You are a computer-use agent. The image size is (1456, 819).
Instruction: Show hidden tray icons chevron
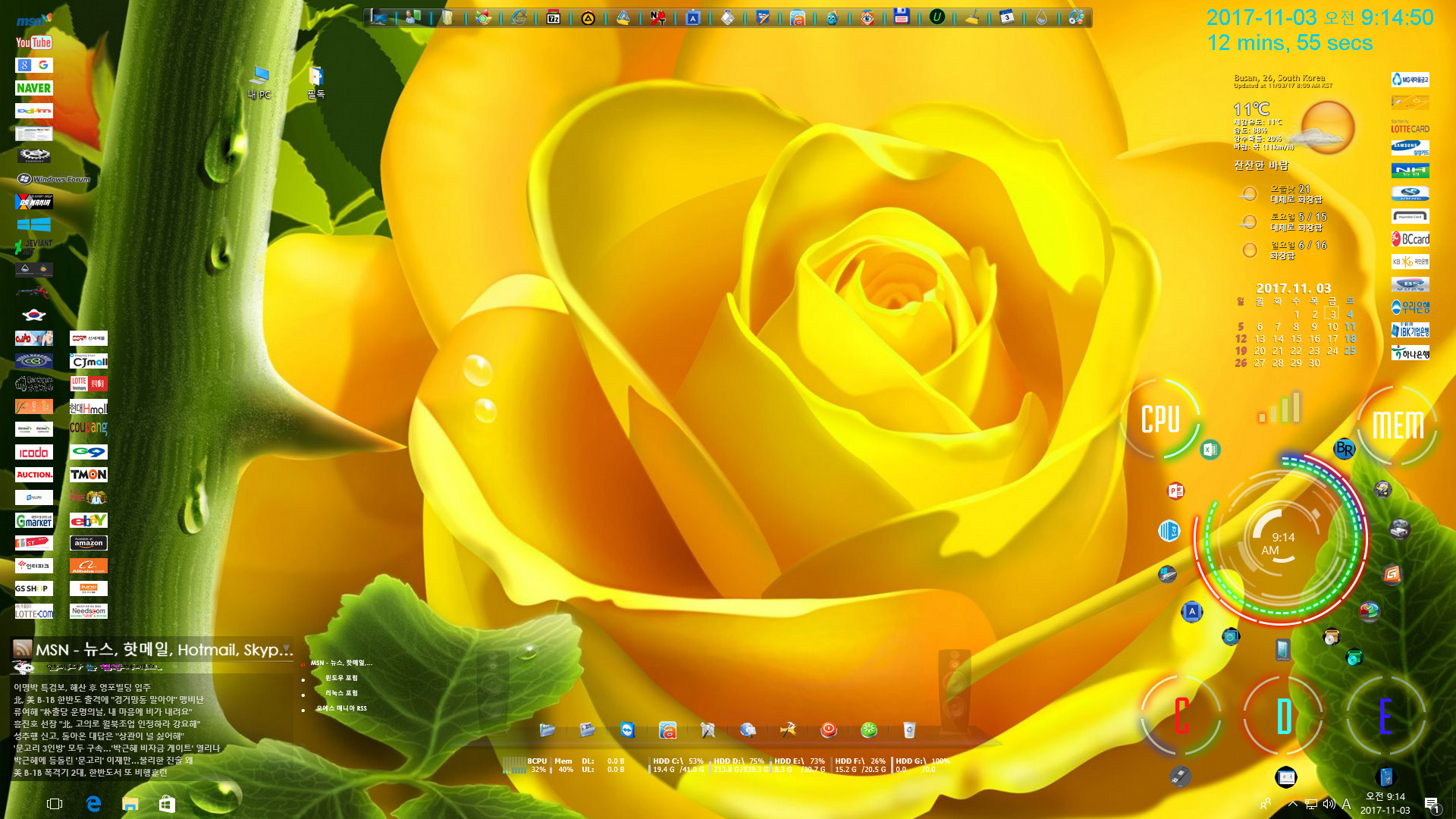[1293, 804]
